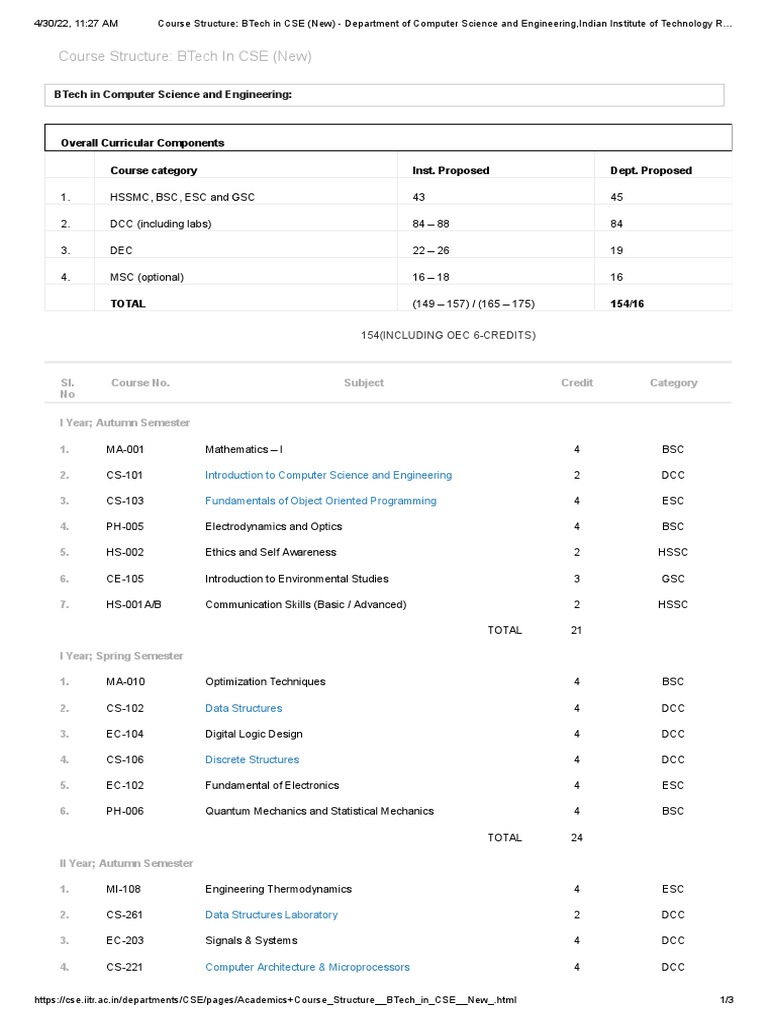Click the CS-102 Data Structures course link
Viewport: 768px width, 1024px height.
point(243,708)
